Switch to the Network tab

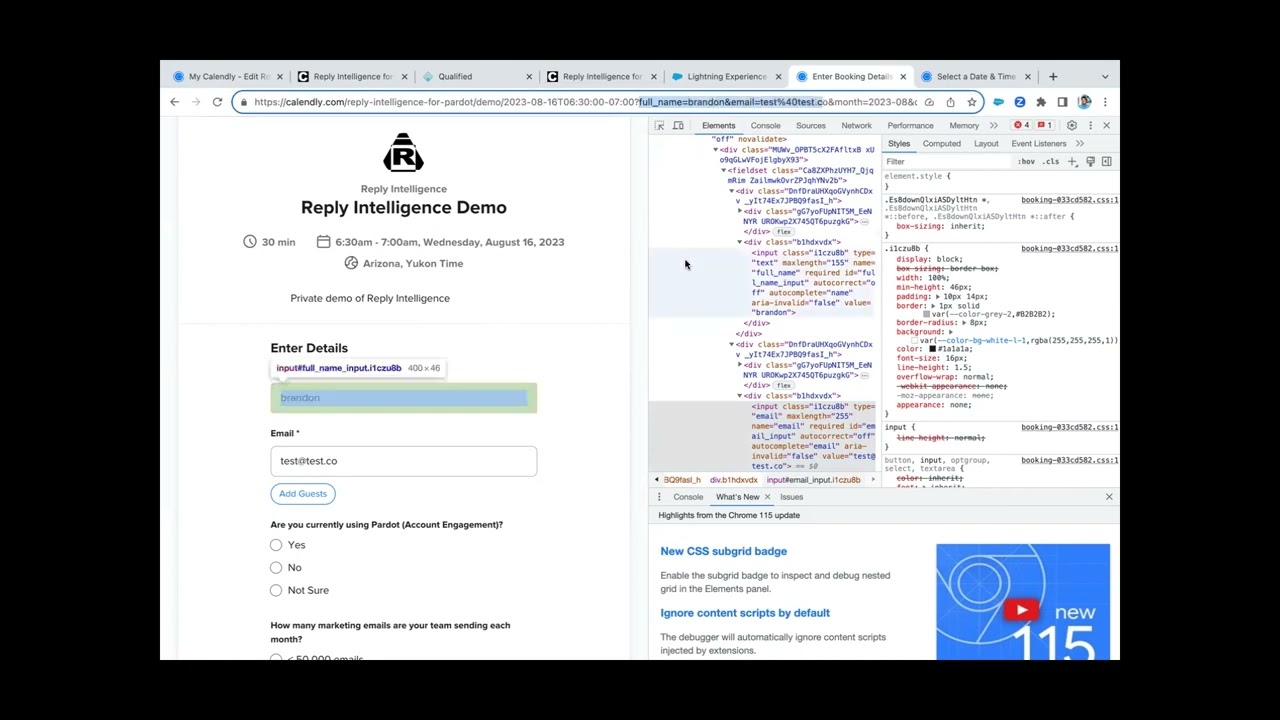(856, 126)
